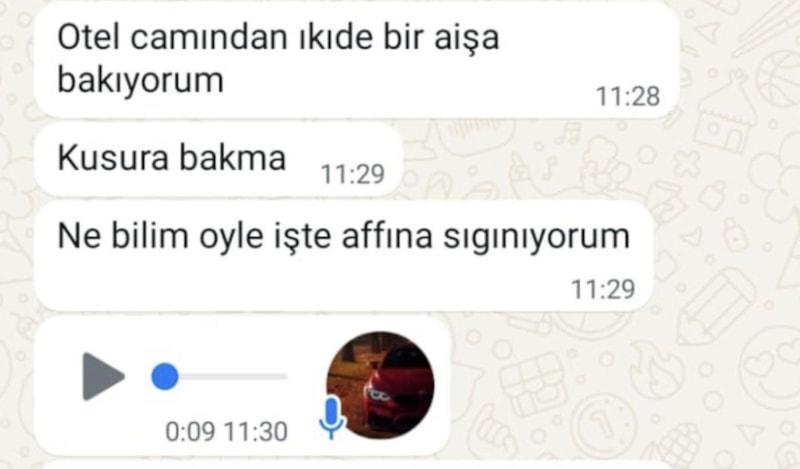Screen dimensions: 800x469
Task: Click the word "affına" in third message
Action: [387, 236]
